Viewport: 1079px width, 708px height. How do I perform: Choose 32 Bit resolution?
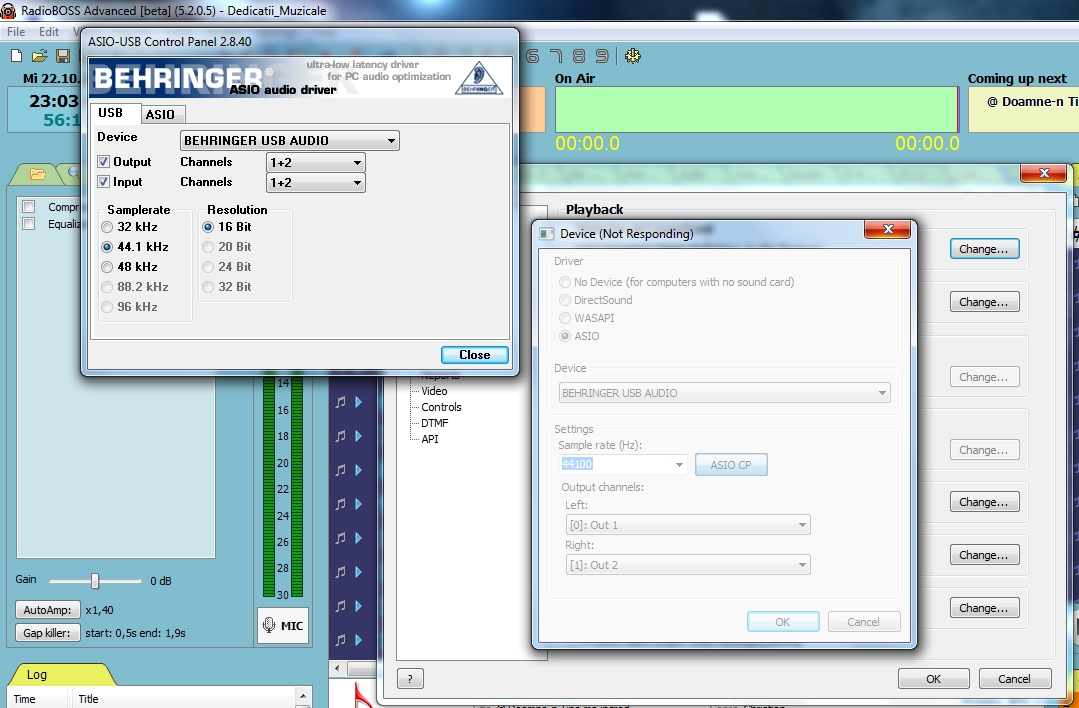tap(208, 287)
